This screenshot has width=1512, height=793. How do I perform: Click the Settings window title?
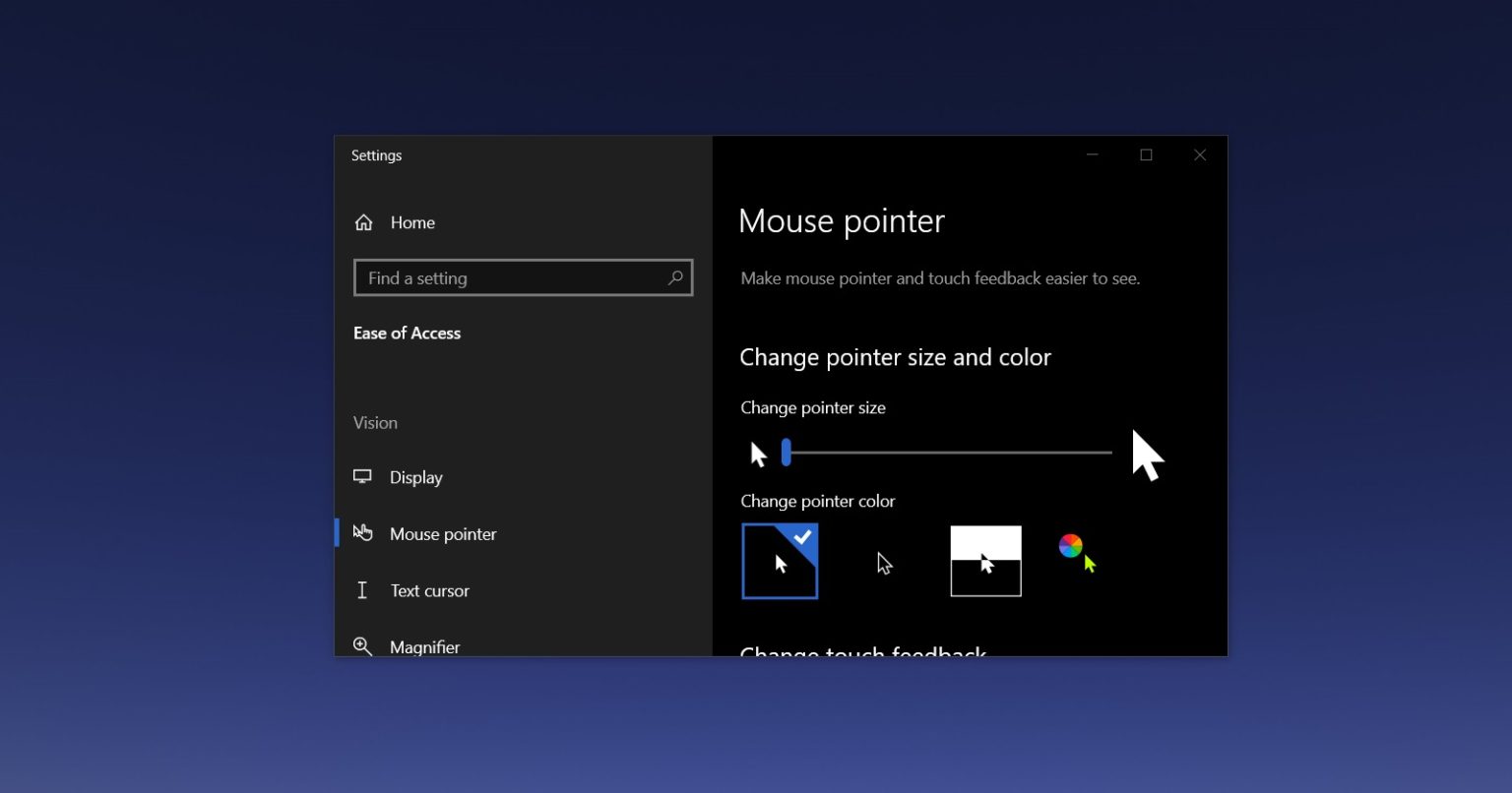coord(377,154)
